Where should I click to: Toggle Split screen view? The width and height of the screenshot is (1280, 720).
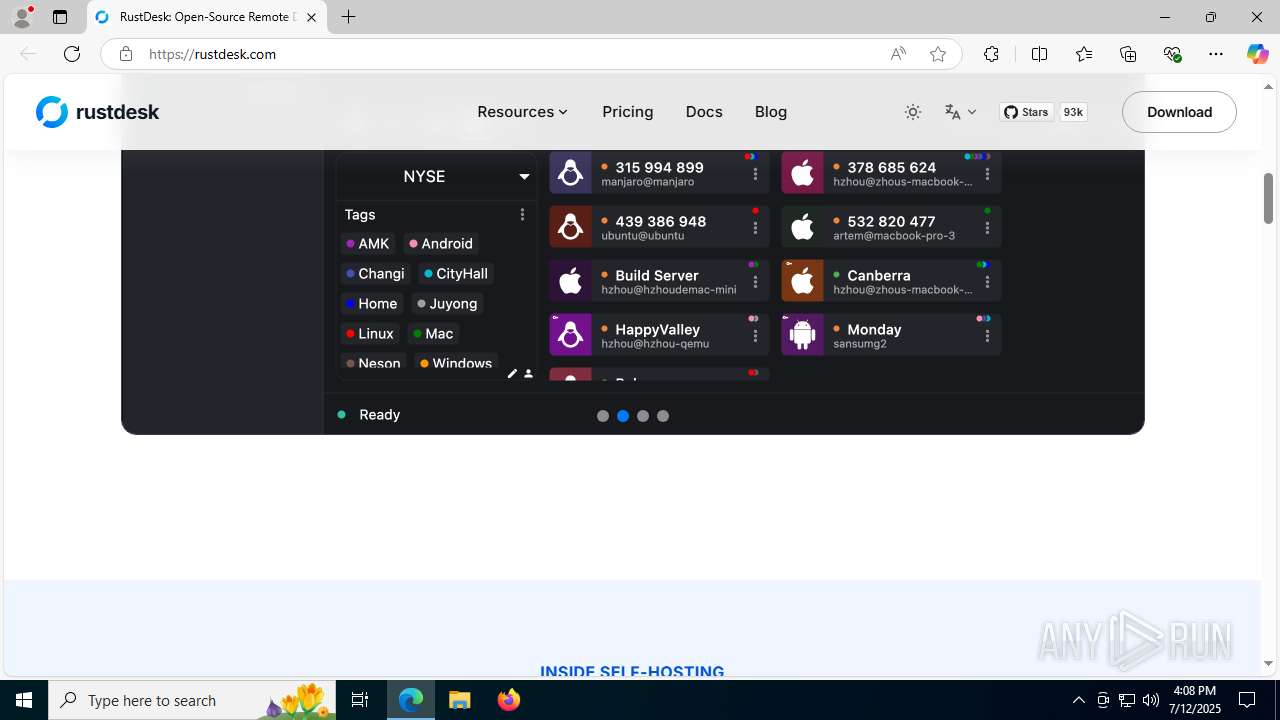pyautogui.click(x=1039, y=54)
